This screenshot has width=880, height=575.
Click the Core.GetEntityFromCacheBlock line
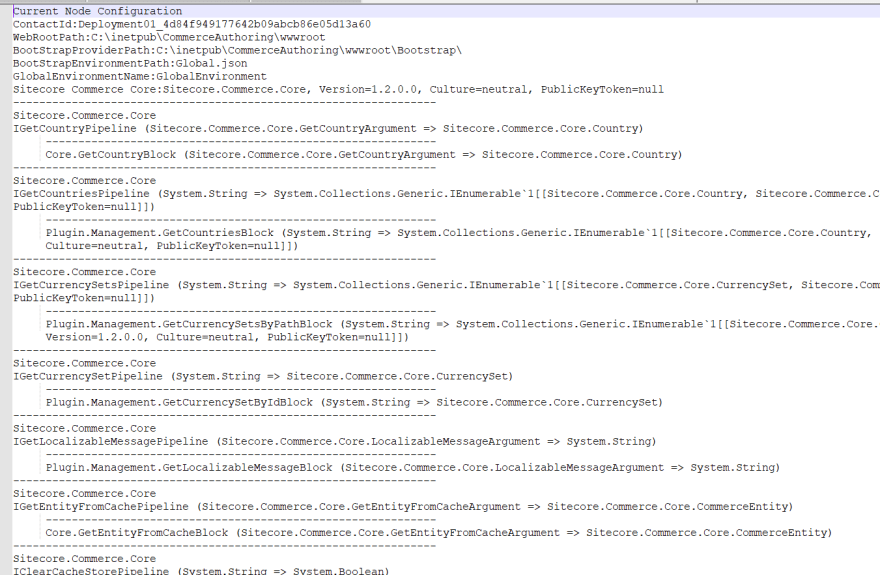pyautogui.click(x=439, y=532)
